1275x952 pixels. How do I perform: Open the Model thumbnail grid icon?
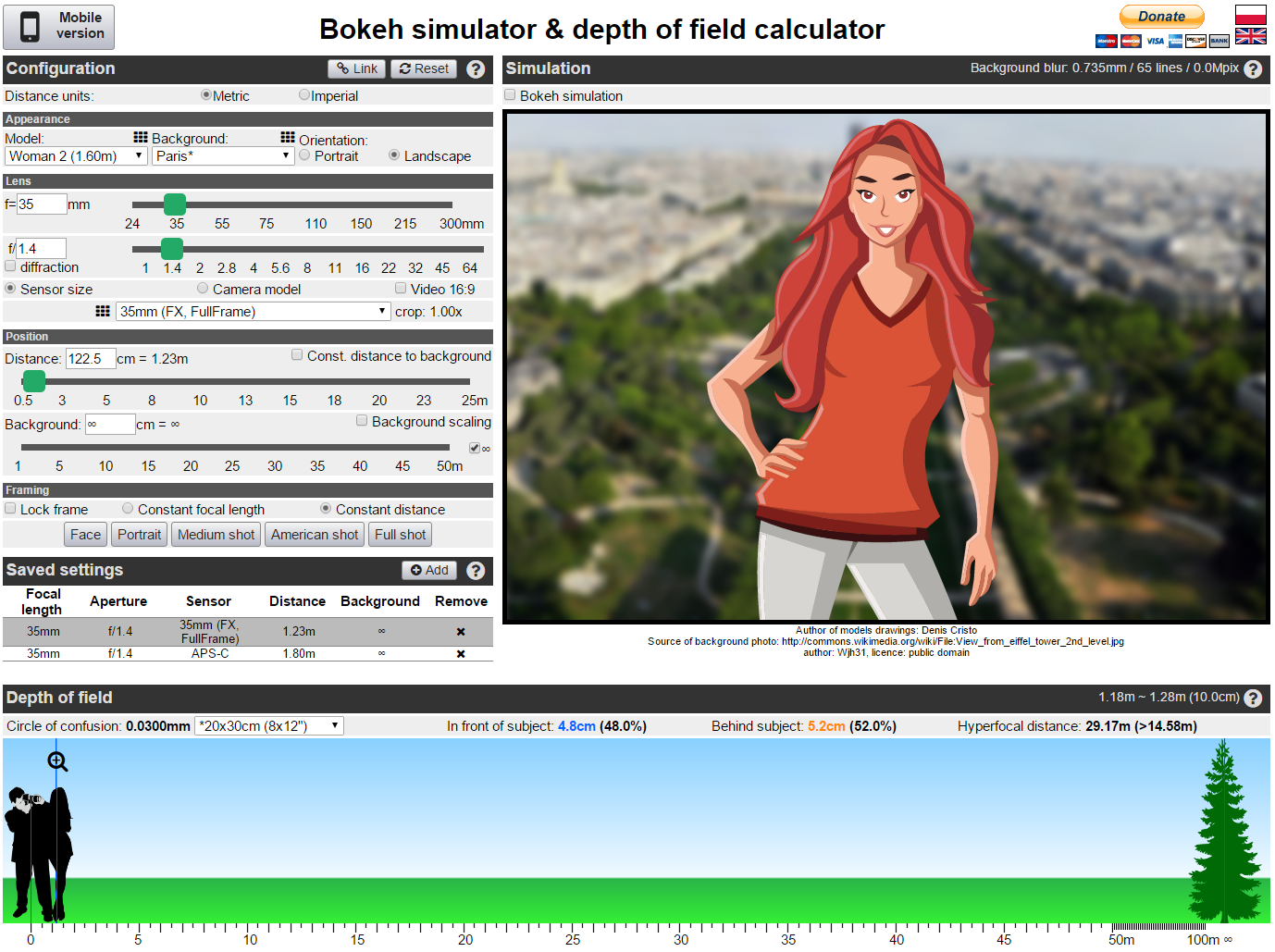(141, 137)
